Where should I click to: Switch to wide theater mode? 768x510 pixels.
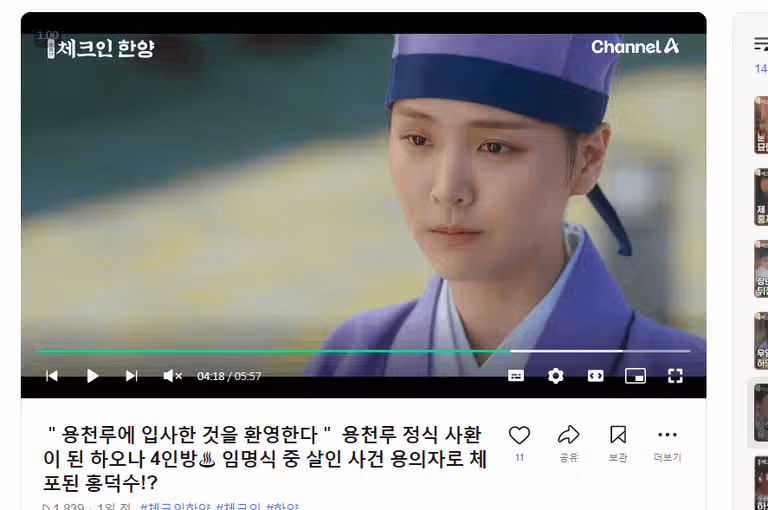[x=596, y=376]
